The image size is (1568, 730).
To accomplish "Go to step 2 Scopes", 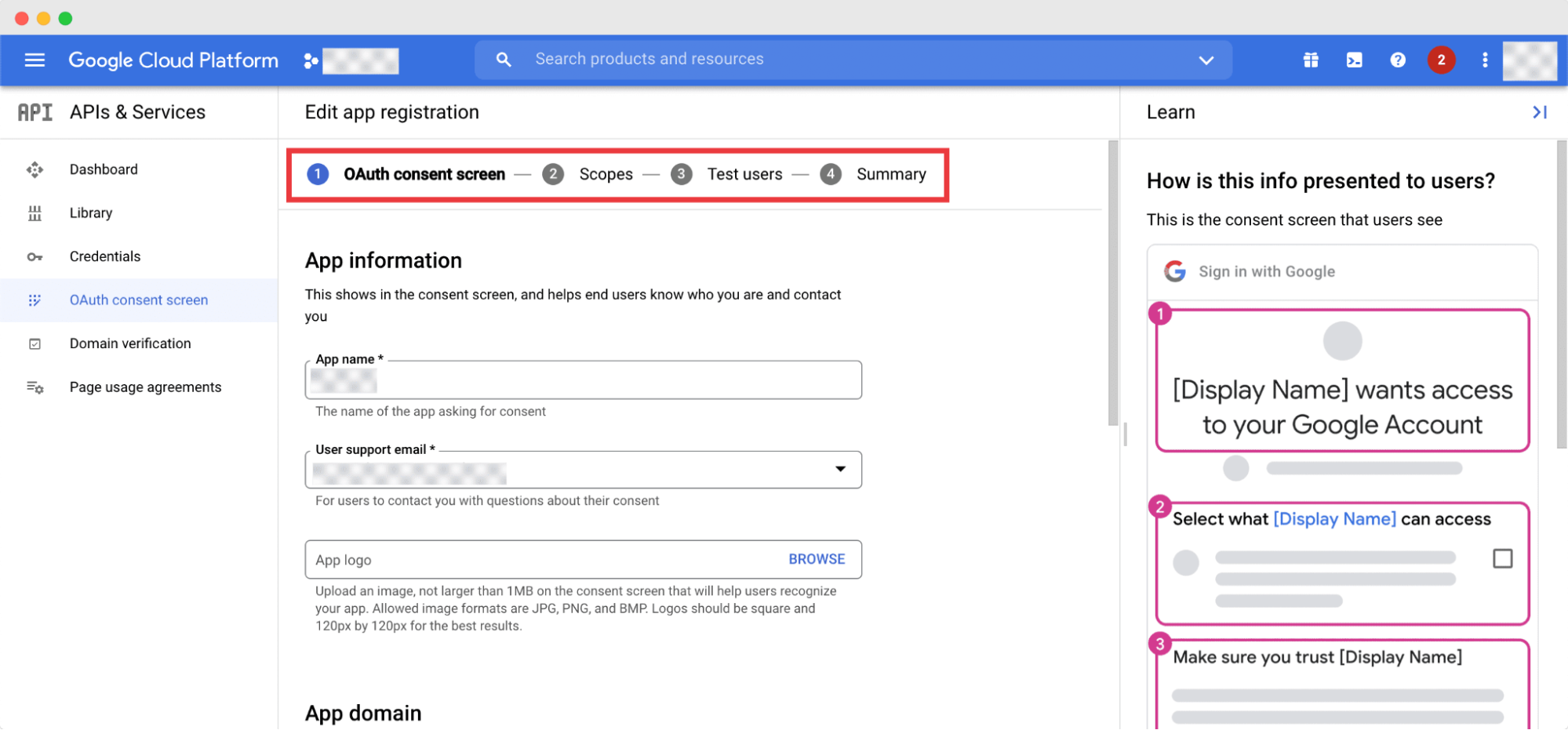I will click(588, 174).
